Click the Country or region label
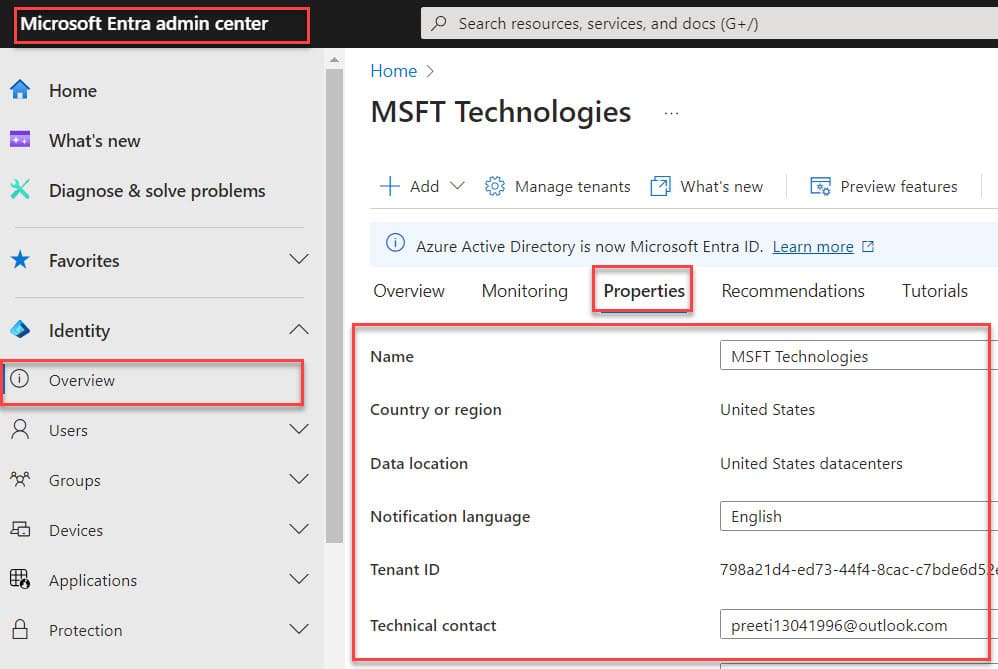The width and height of the screenshot is (998, 669). 435,409
